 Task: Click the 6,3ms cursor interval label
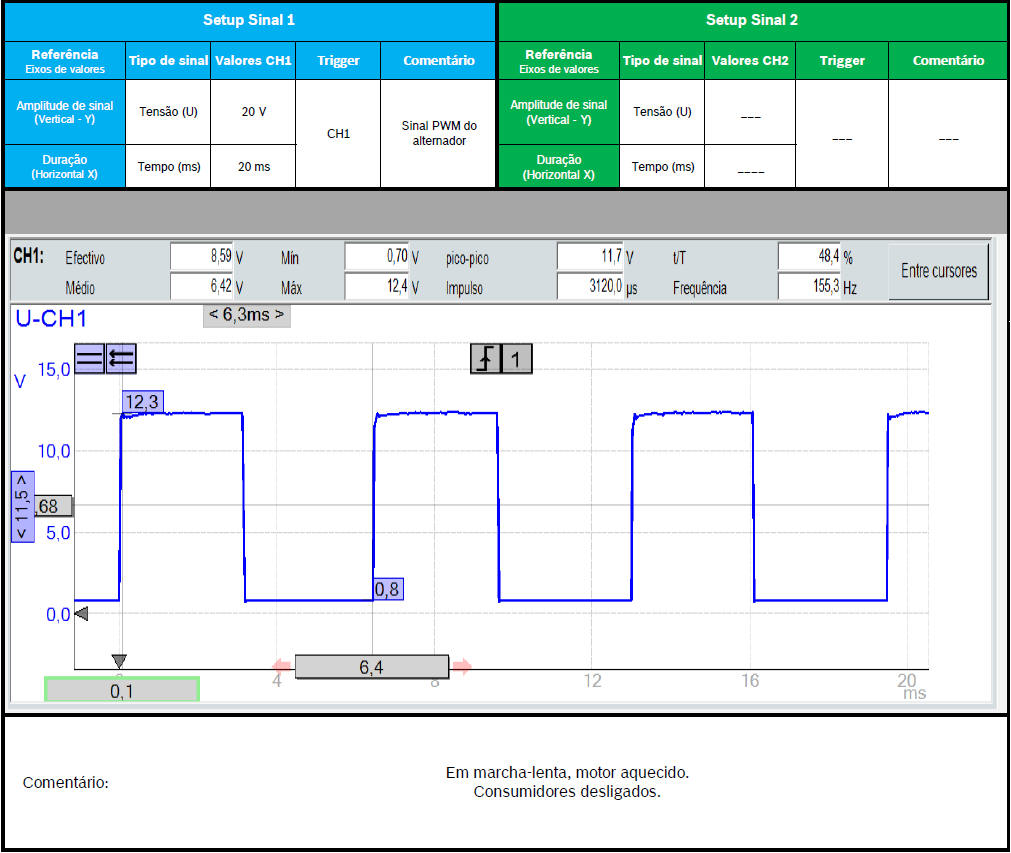(x=246, y=315)
